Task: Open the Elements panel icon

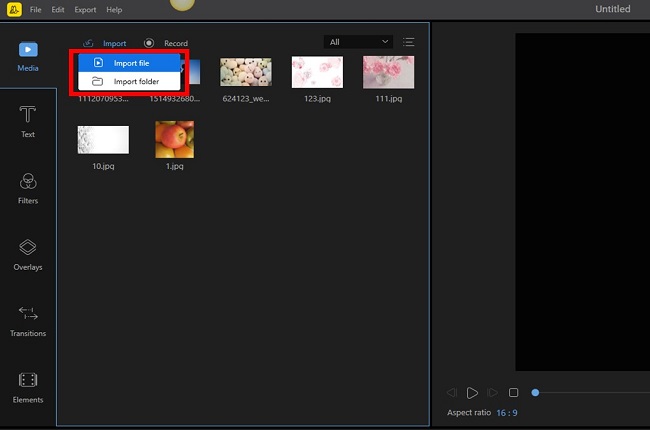Action: pos(28,380)
